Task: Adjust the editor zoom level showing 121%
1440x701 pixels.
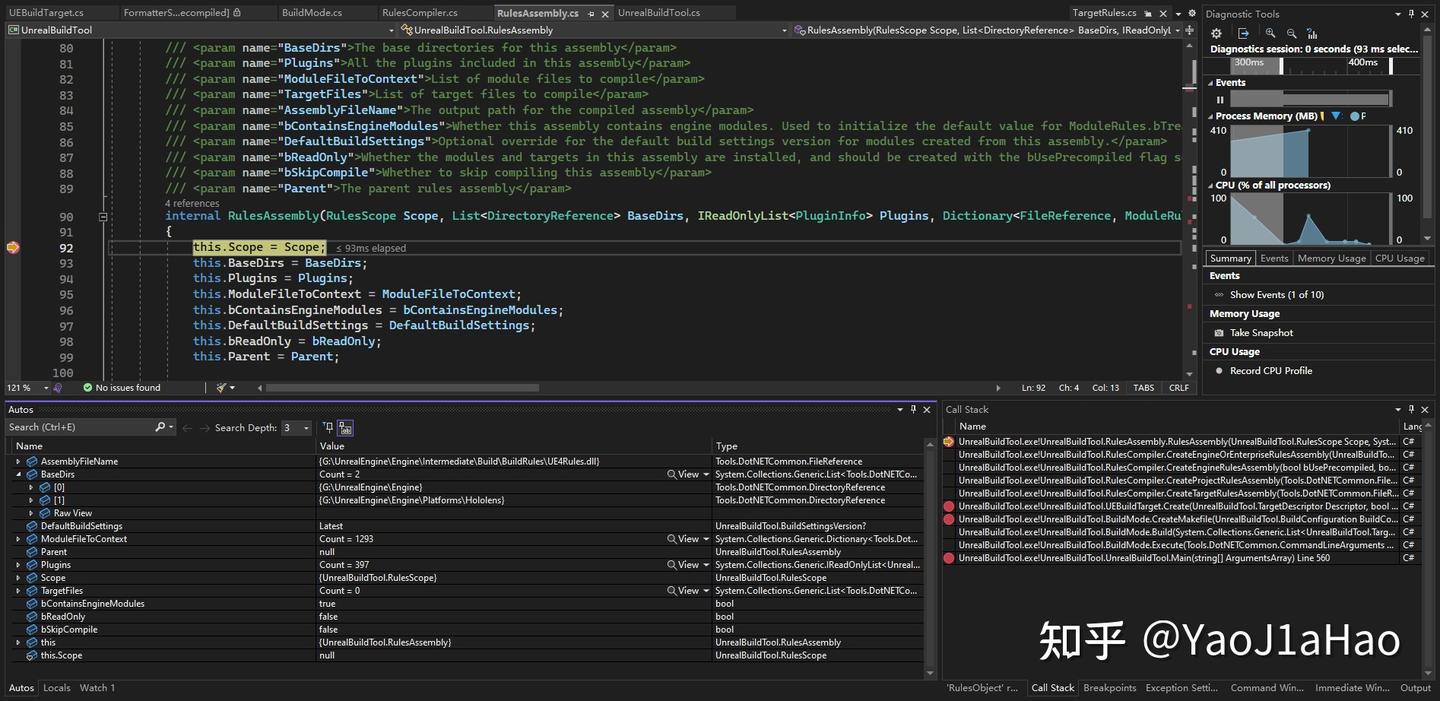Action: (21, 387)
